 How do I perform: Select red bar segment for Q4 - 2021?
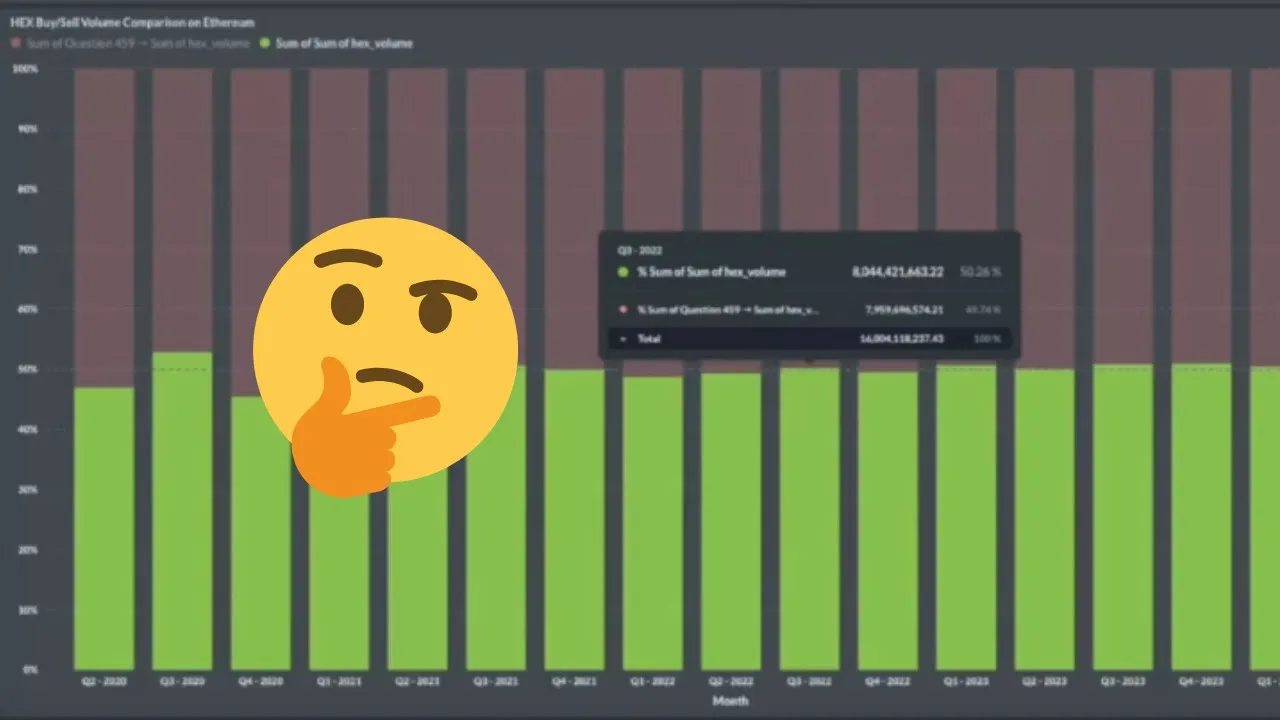pos(574,219)
